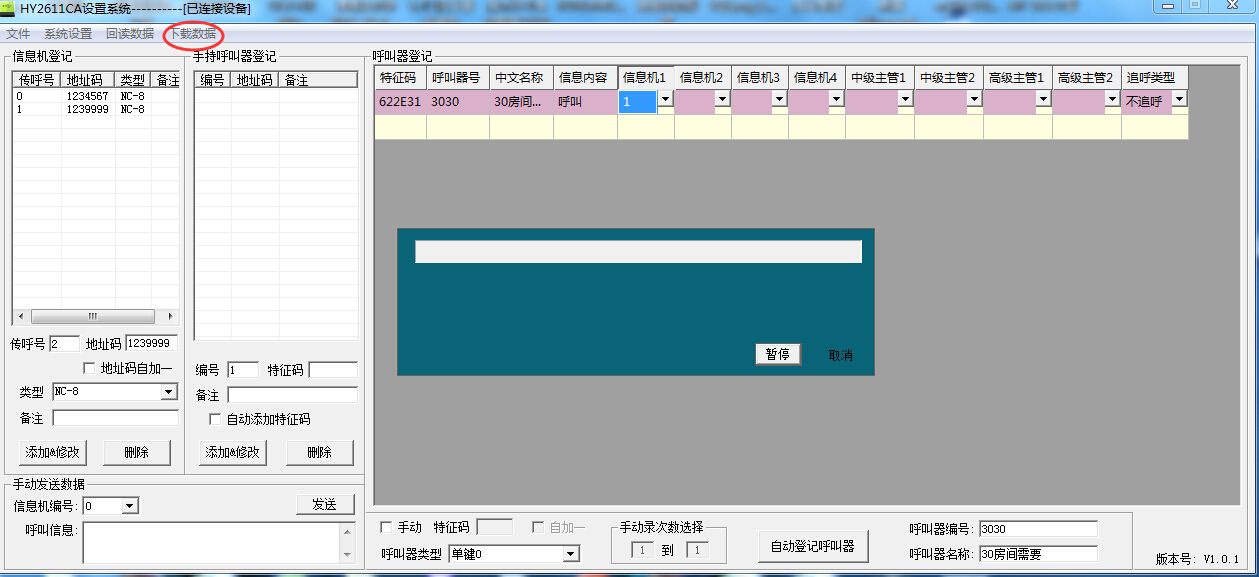Enable the 地址码自加一 checkbox

(x=90, y=368)
